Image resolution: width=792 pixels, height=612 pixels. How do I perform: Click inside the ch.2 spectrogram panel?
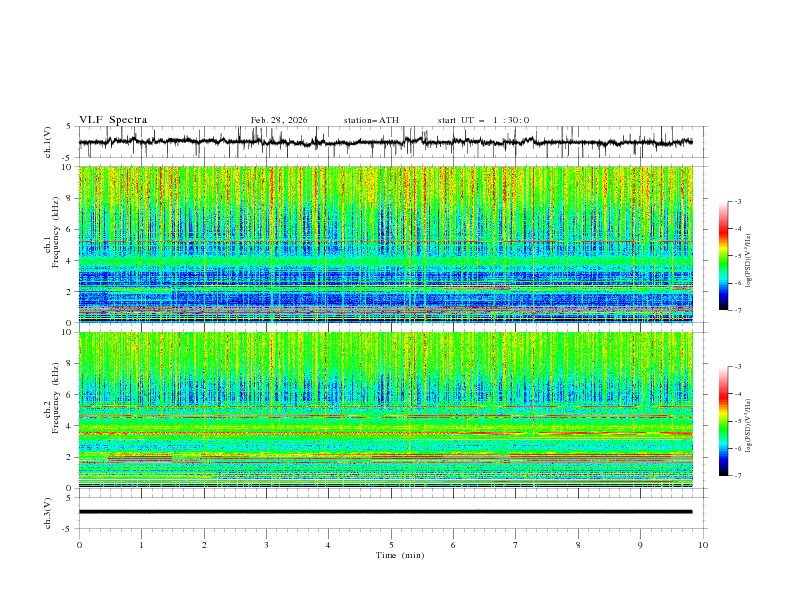tap(385, 410)
